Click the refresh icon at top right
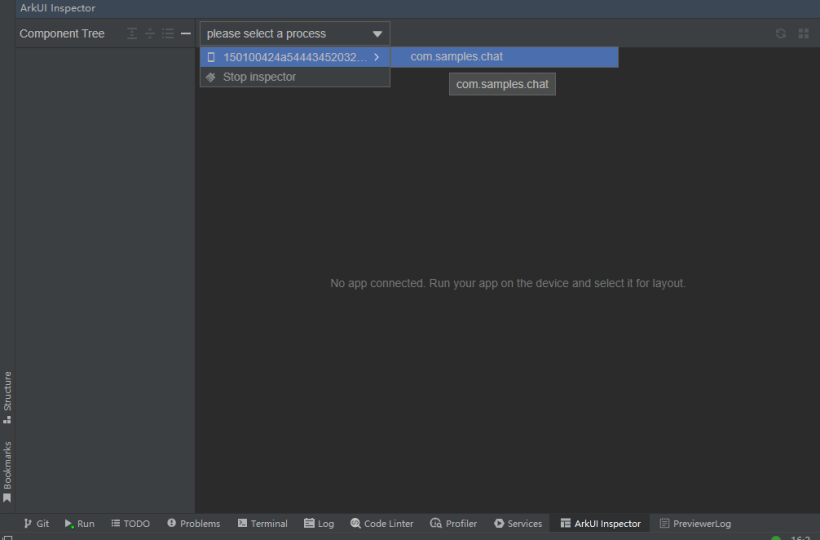Screen dimensions: 820x540 pos(781,33)
